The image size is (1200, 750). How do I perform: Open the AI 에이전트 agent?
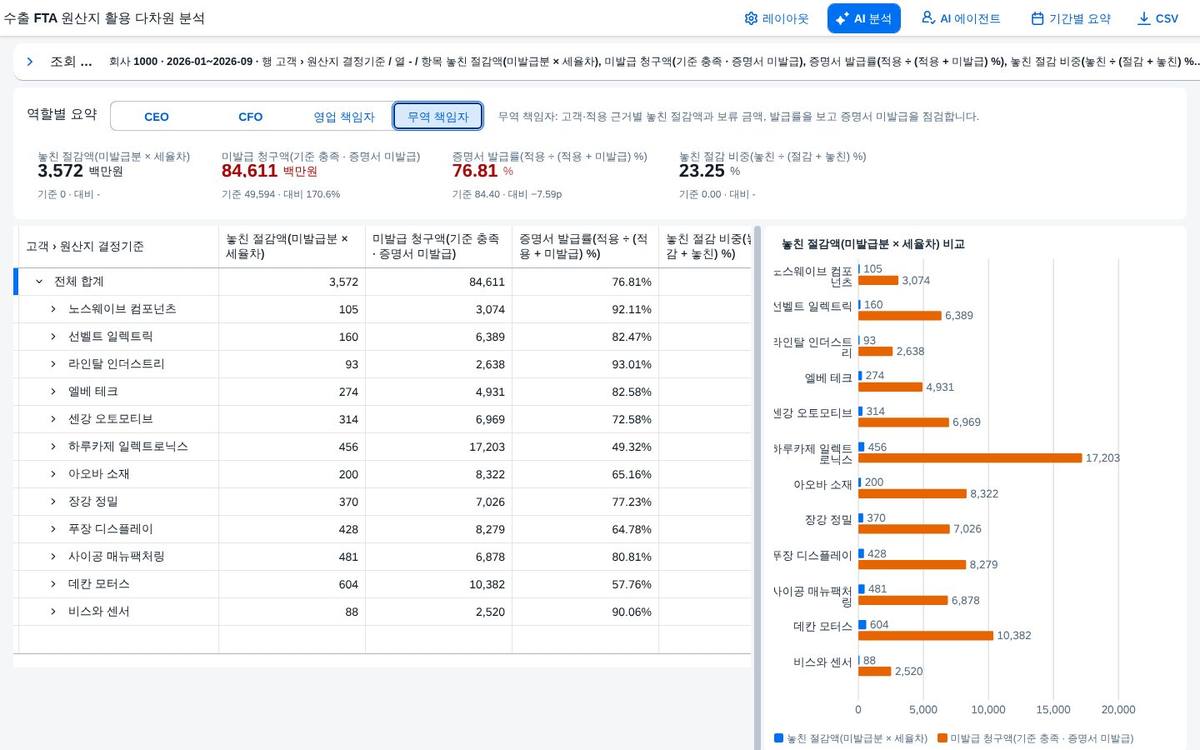960,18
